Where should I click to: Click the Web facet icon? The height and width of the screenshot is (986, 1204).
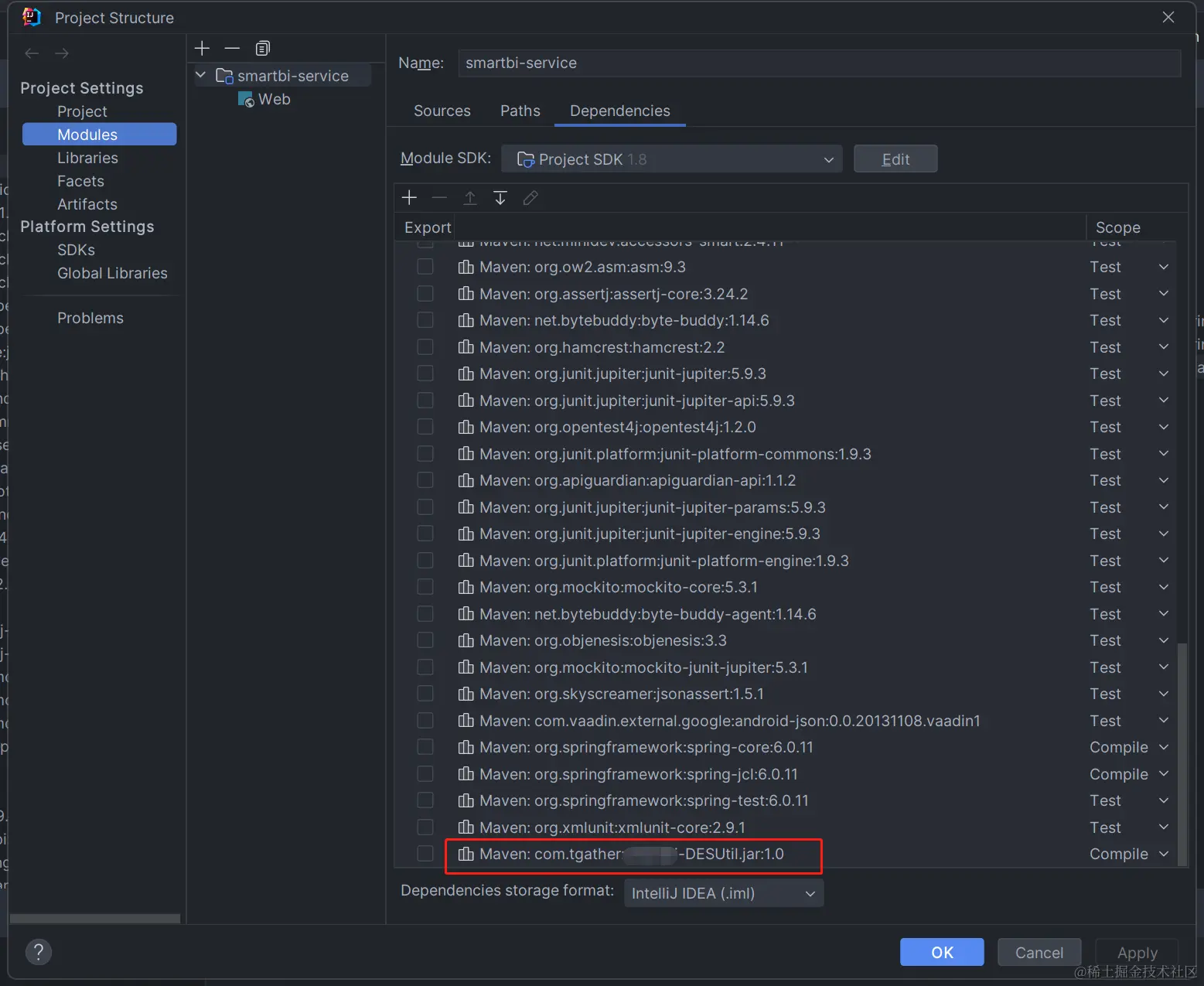tap(246, 100)
